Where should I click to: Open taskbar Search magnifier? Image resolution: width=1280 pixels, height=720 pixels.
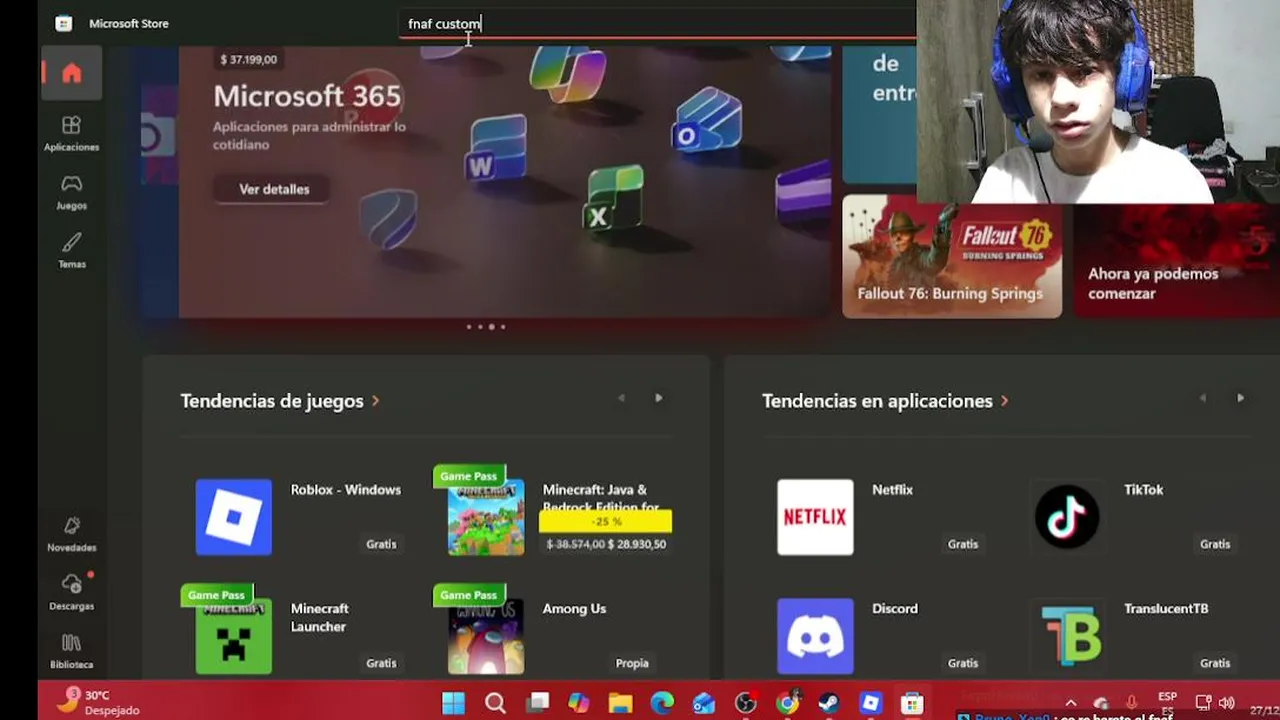(x=495, y=703)
